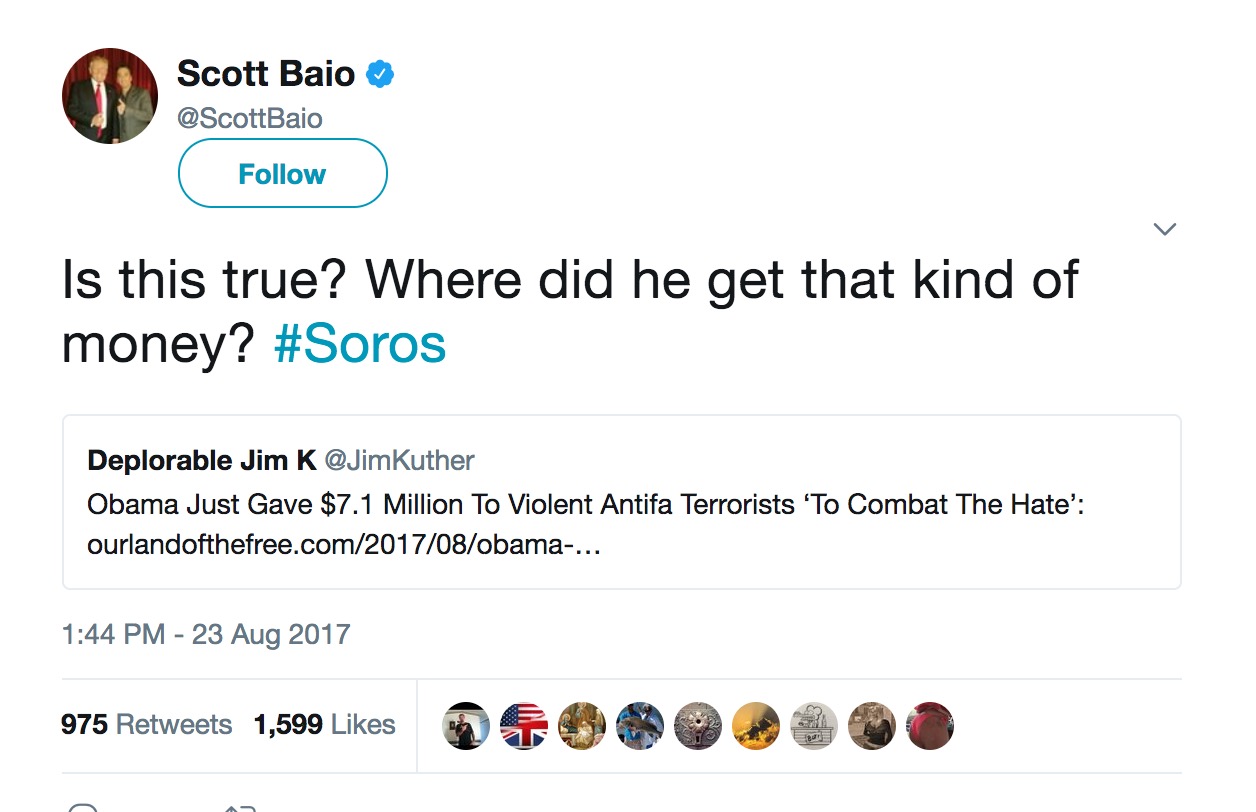
Task: Open the #Soros hashtag link
Action: point(359,345)
